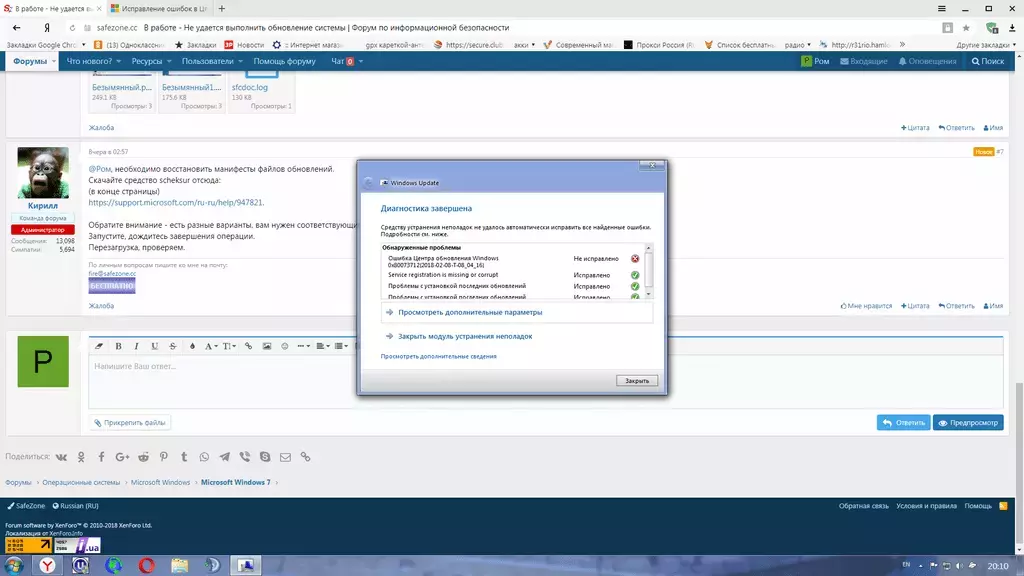Screen dimensions: 1024x576
Task: Click Закрыть модуль устранения неполадок option
Action: 465,336
